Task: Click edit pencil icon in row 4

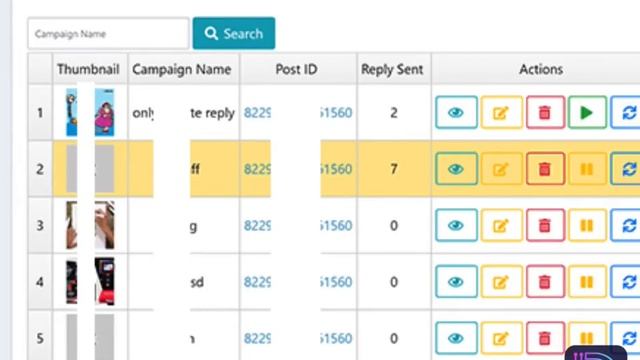Action: (x=501, y=282)
